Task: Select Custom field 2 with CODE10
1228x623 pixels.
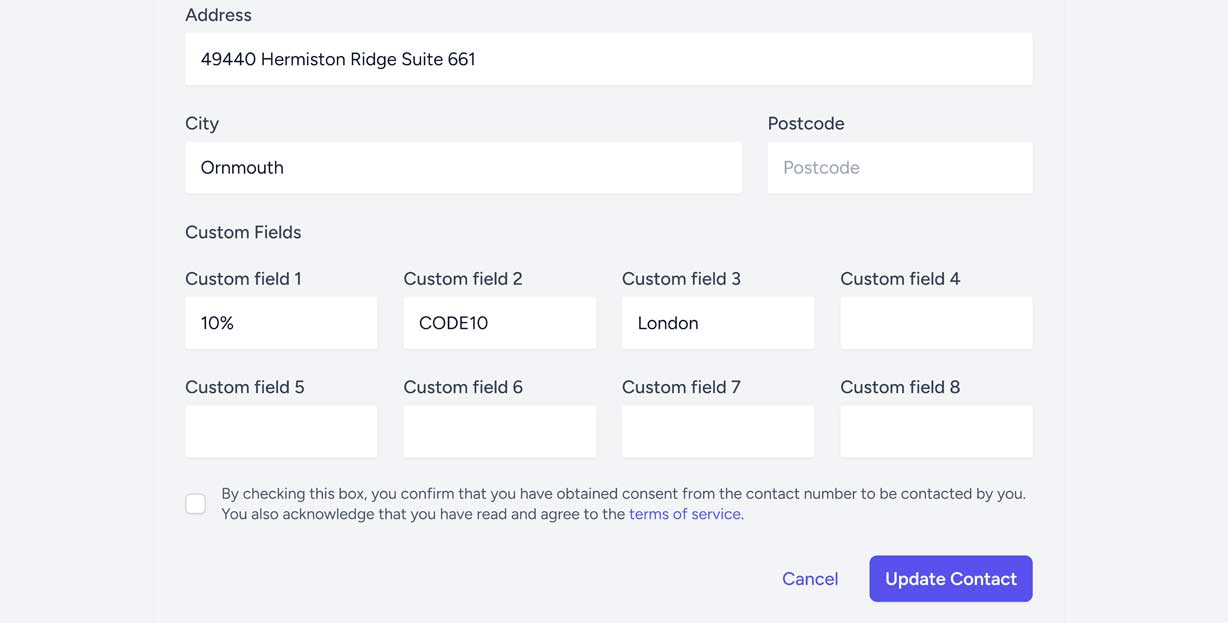Action: (x=499, y=323)
